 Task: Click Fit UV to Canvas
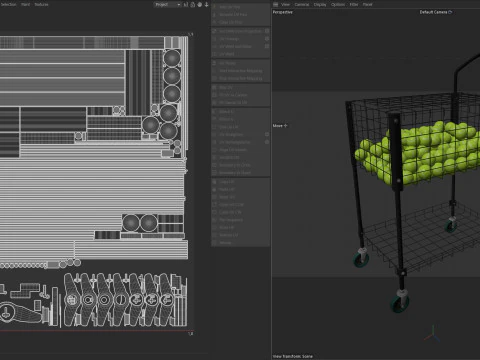click(x=241, y=95)
